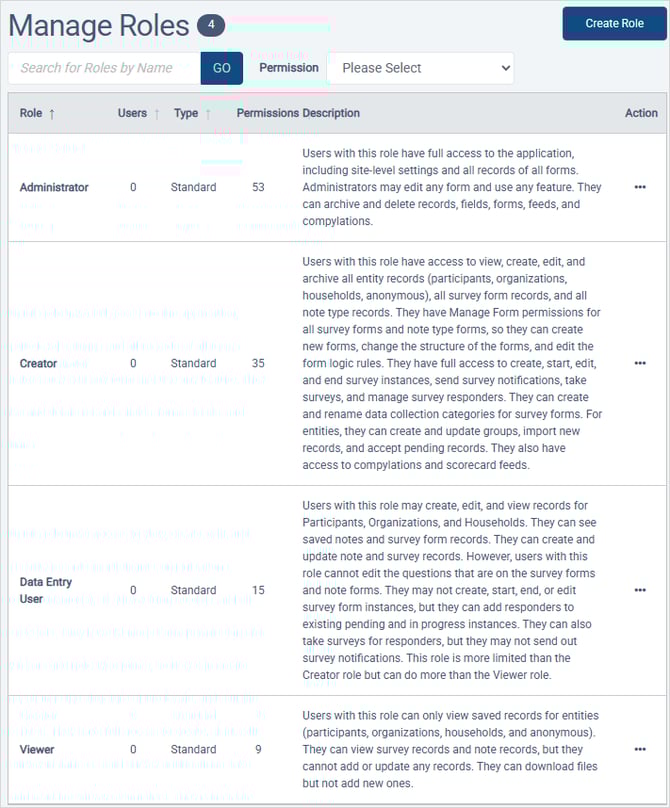The width and height of the screenshot is (670, 808).
Task: Open the Creator row action ellipsis menu
Action: [640, 363]
